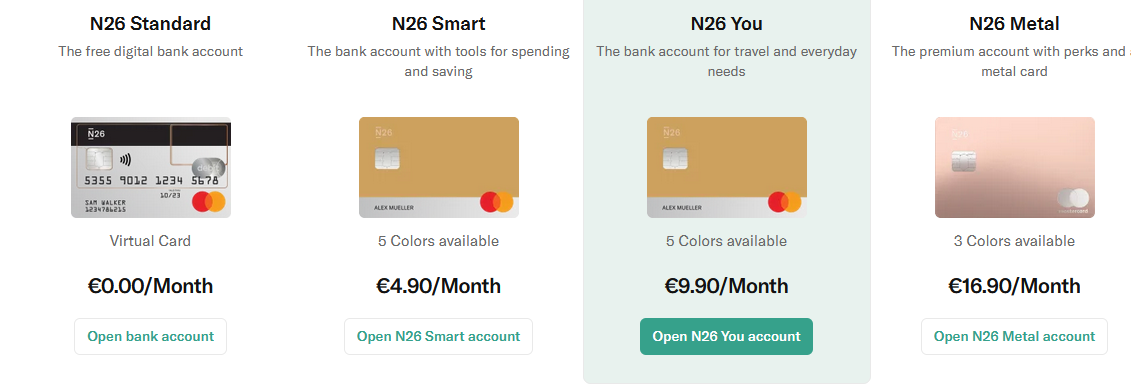The width and height of the screenshot is (1131, 385).
Task: Click the N26 You gold card image
Action: click(727, 167)
